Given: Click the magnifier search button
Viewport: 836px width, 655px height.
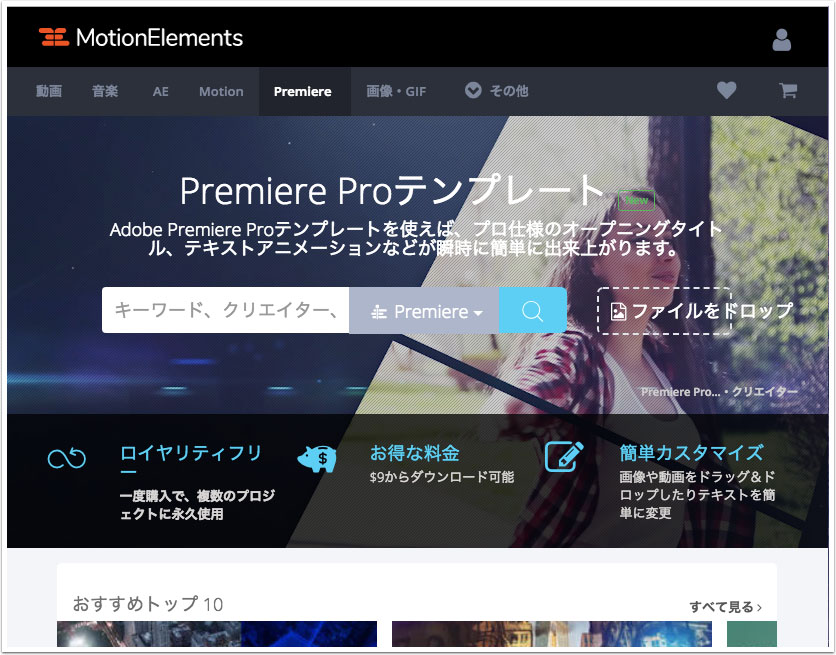Looking at the screenshot, I should [x=532, y=310].
